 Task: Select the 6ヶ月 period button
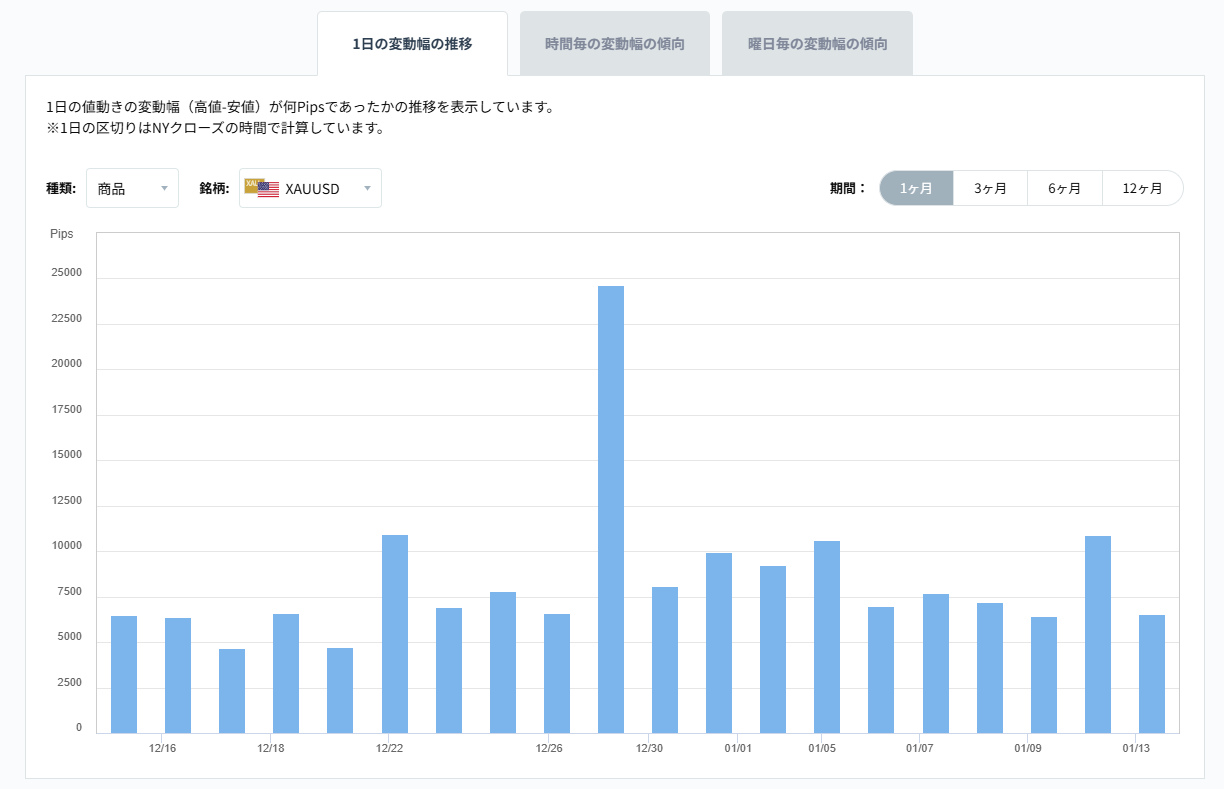[x=1064, y=188]
